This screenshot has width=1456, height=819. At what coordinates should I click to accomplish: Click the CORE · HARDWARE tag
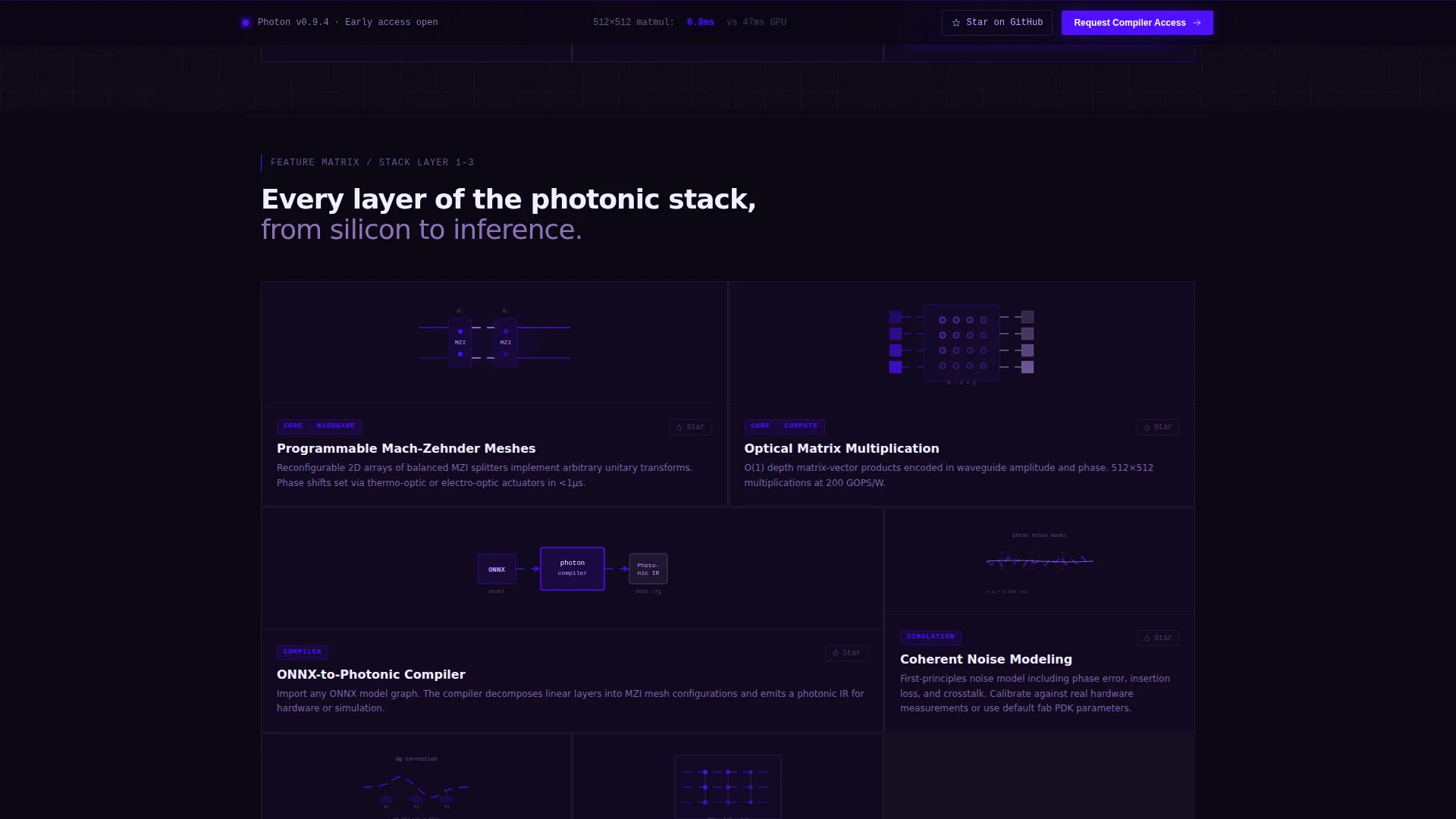coord(319,426)
